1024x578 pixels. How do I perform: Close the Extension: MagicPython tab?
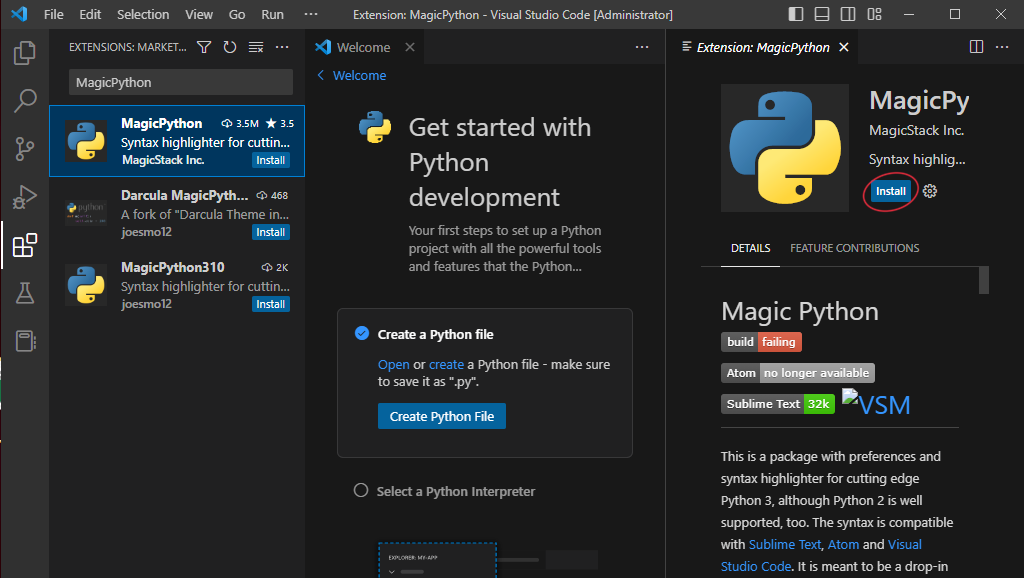pos(844,47)
